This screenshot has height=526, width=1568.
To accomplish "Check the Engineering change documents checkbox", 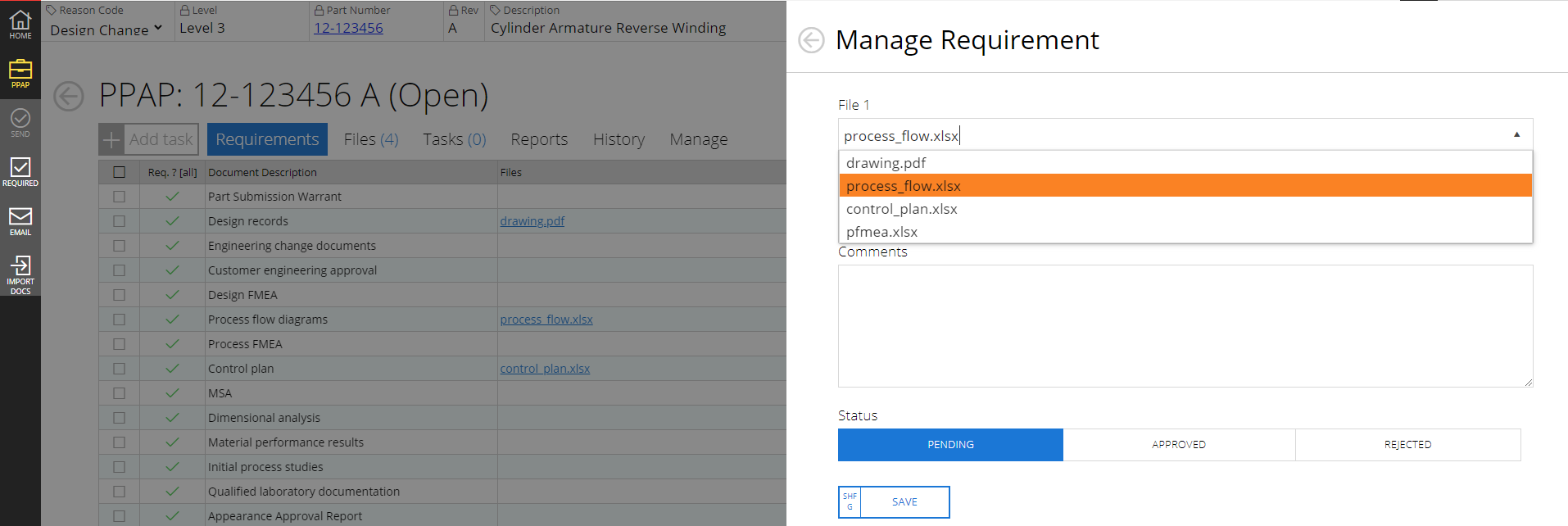I will [120, 246].
